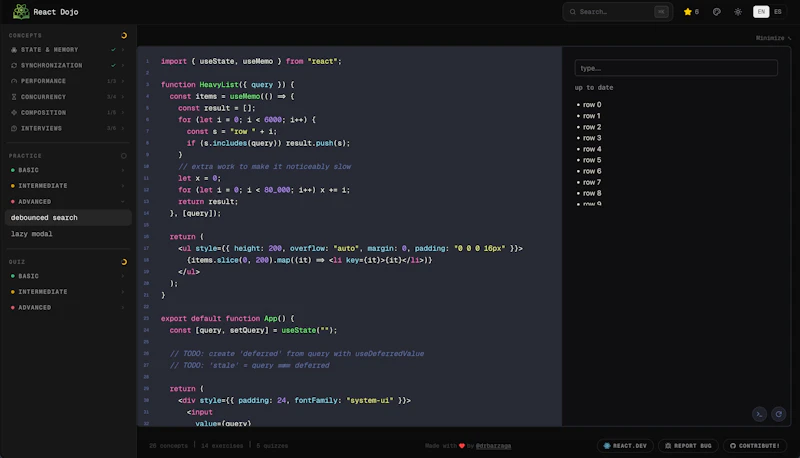800x458 pixels.
Task: Open the Composition concept
Action: tap(67, 113)
